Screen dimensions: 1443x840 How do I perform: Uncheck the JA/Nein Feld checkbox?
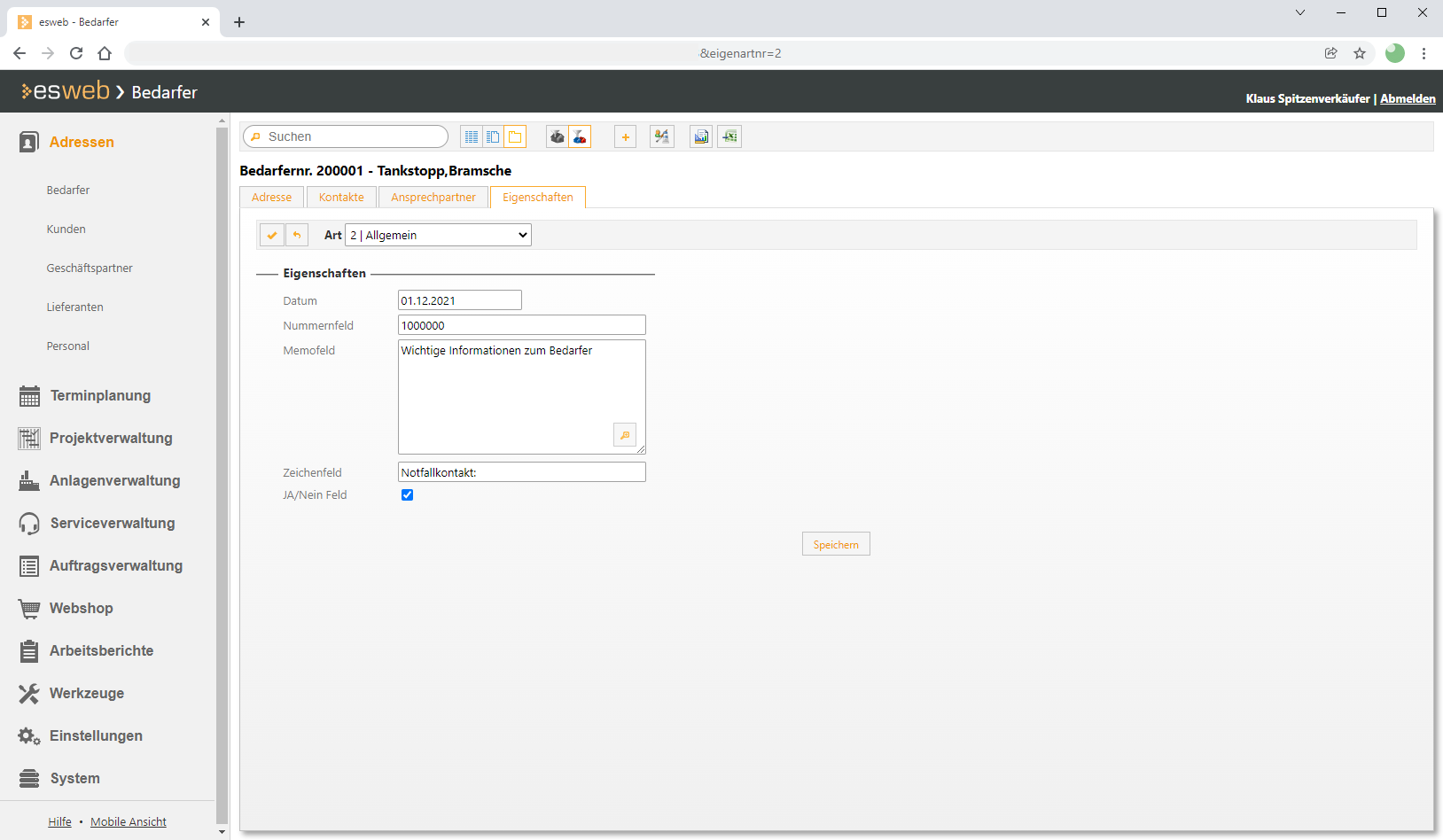pos(407,494)
